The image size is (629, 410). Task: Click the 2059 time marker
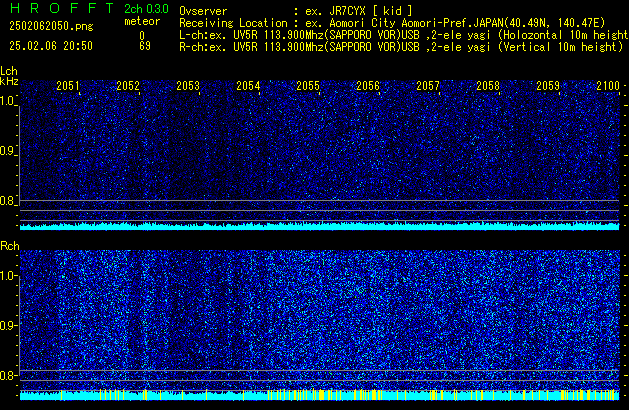pos(548,86)
